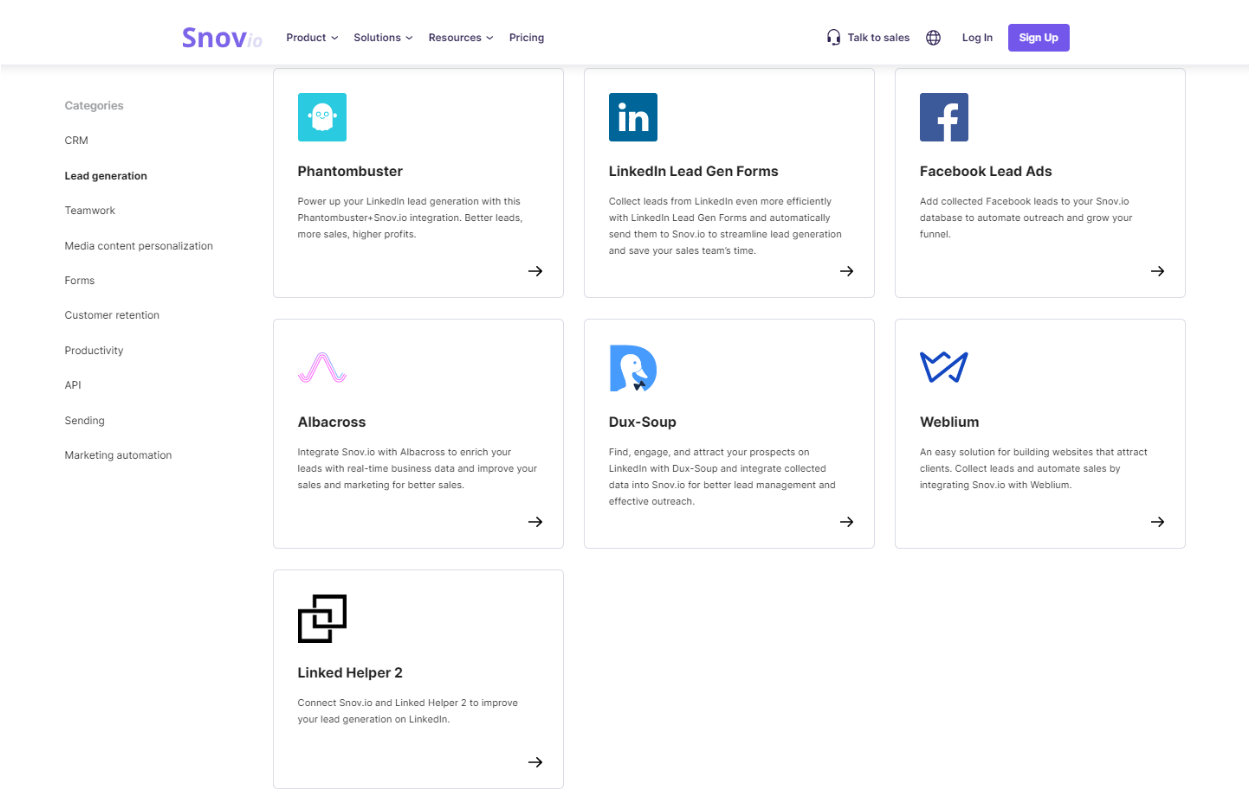Click the Log In link
1250x801 pixels.
pos(977,38)
